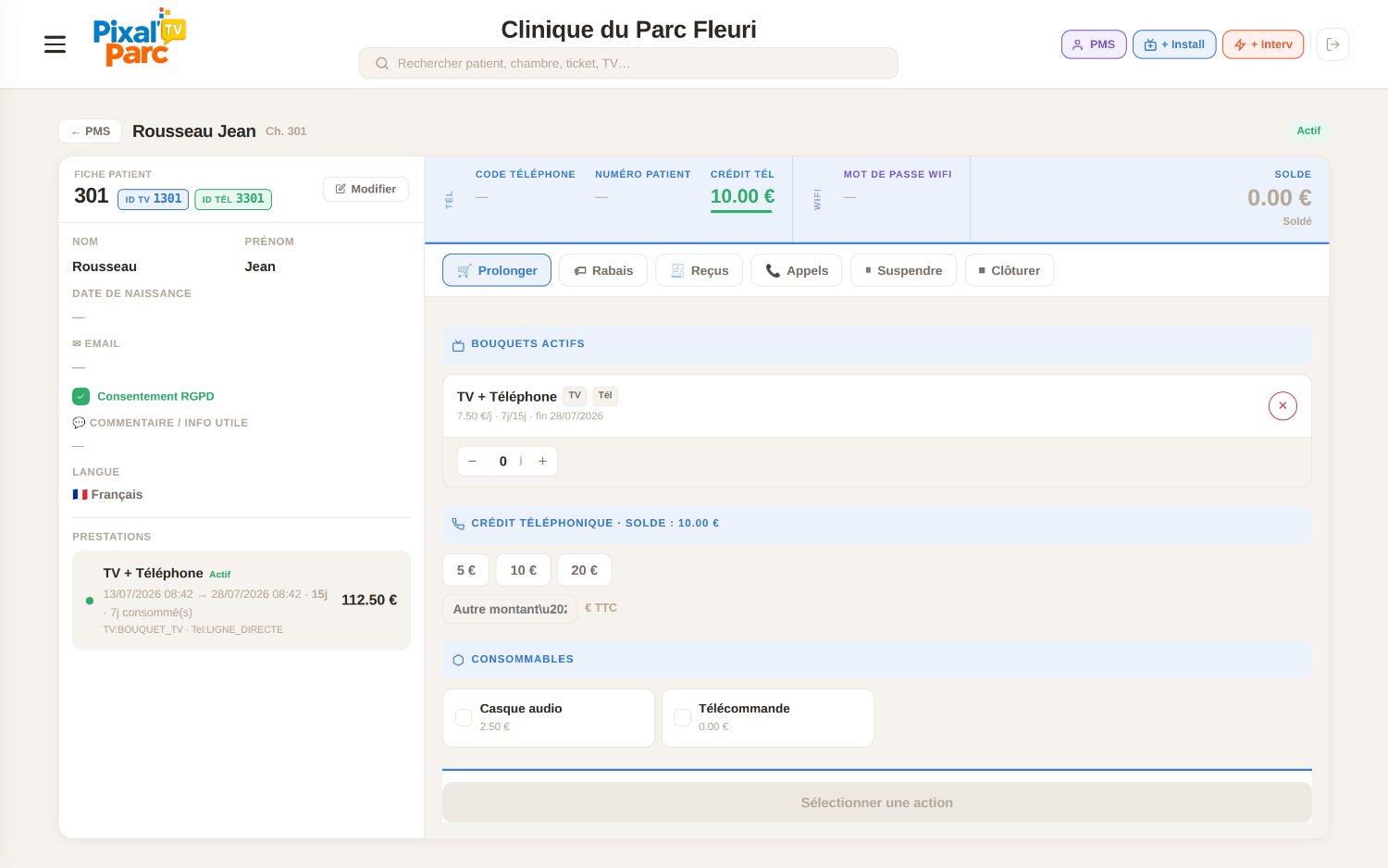Toggle the Consentement RGPD checkbox
This screenshot has height=868, width=1388.
[81, 396]
